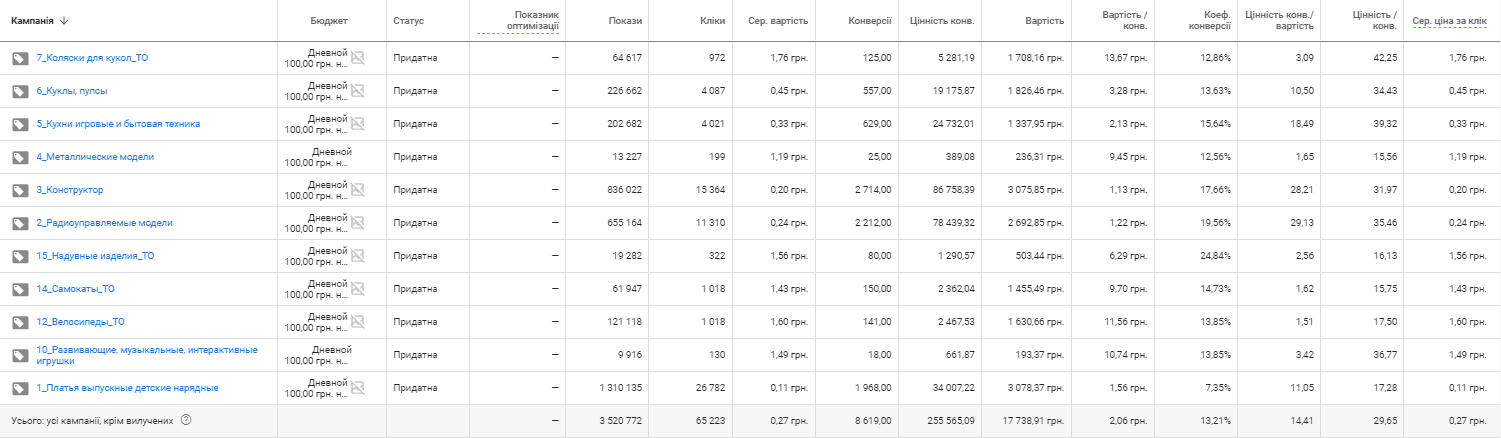Click shopping tag icon for 12_Велосипеды_ТО
This screenshot has height=438, width=1501.
tap(18, 322)
